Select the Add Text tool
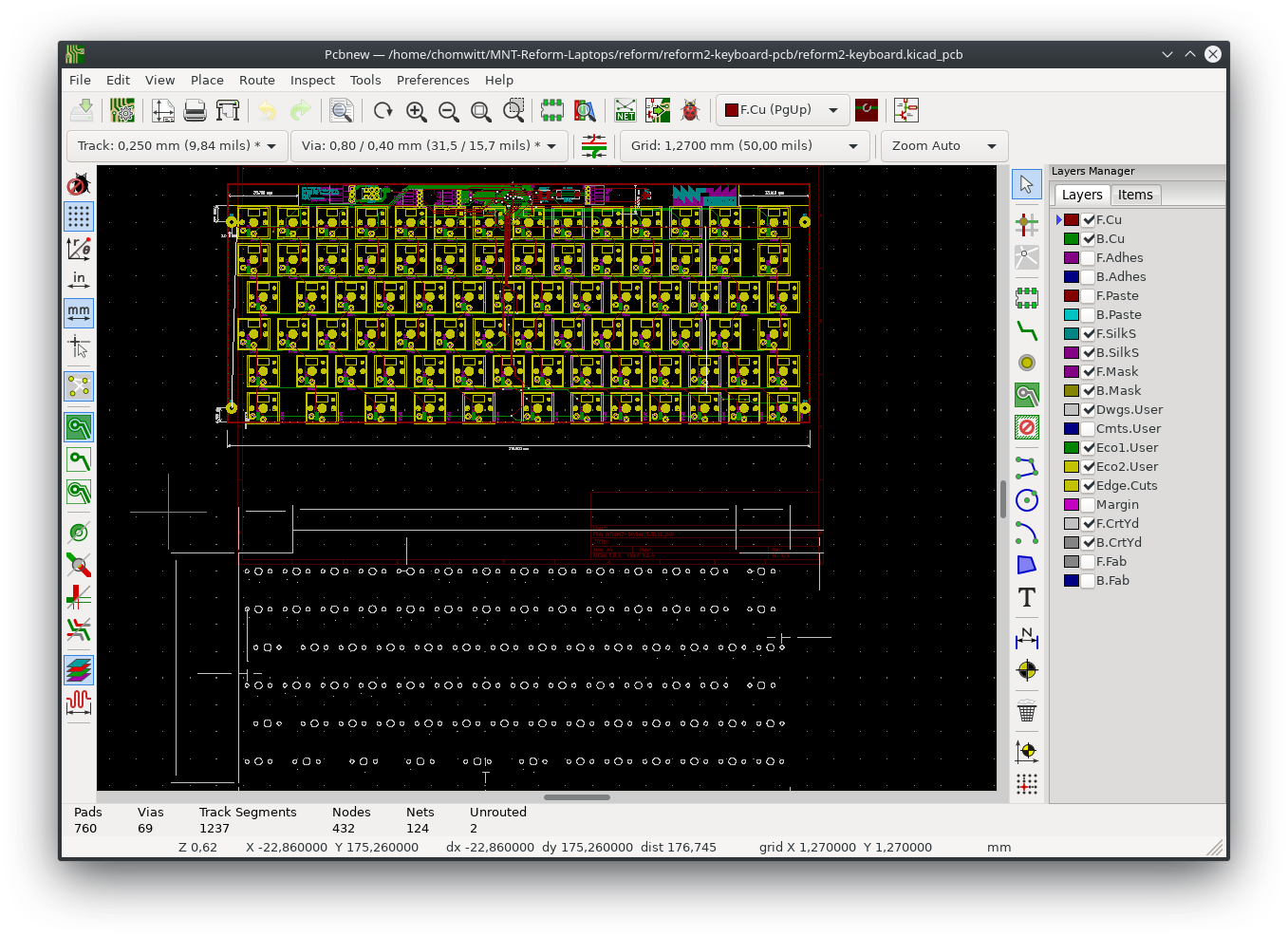This screenshot has width=1288, height=936. (1026, 597)
